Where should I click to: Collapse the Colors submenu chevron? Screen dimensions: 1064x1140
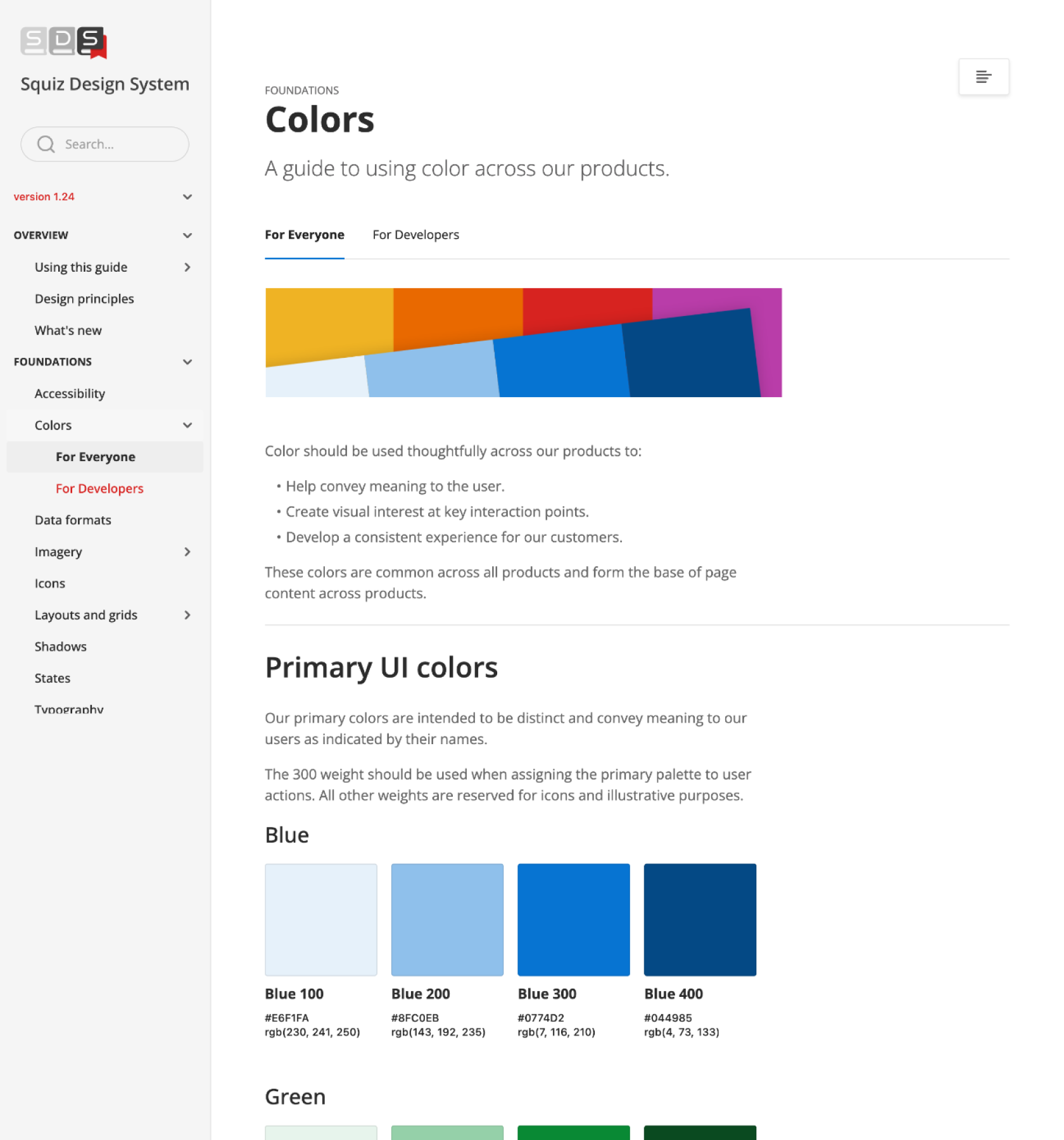187,426
